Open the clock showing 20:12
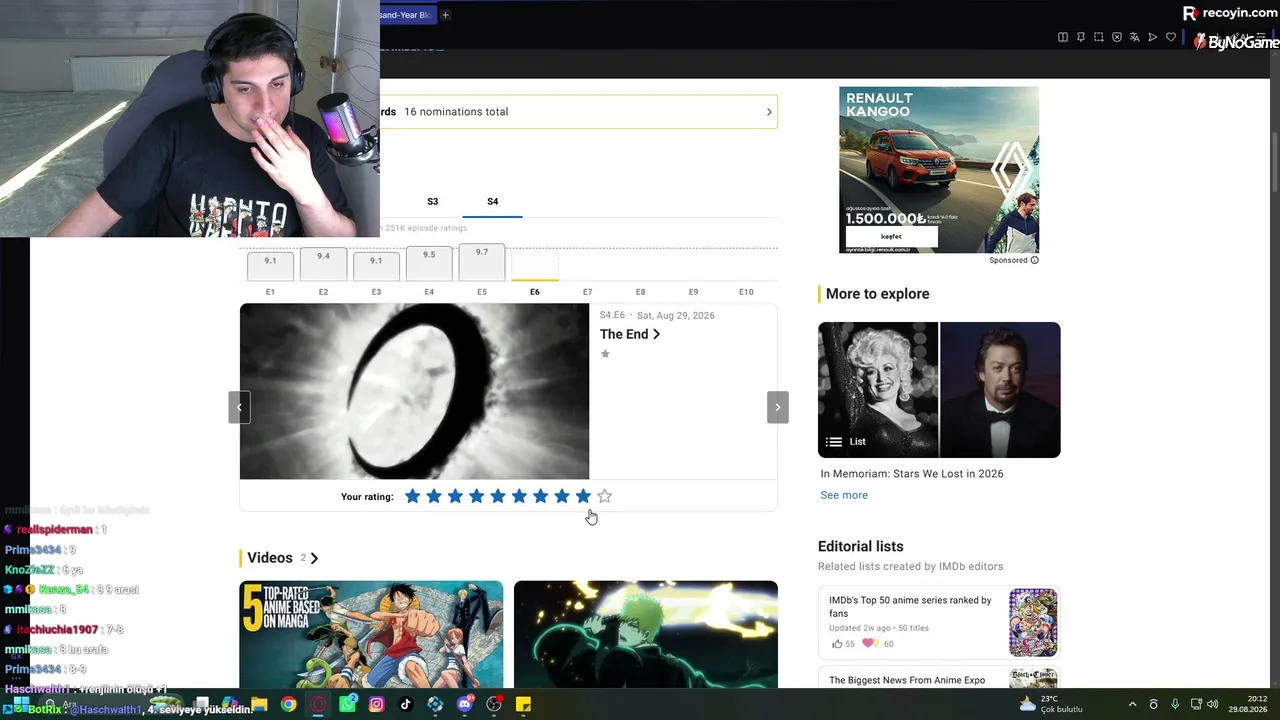 1248,704
